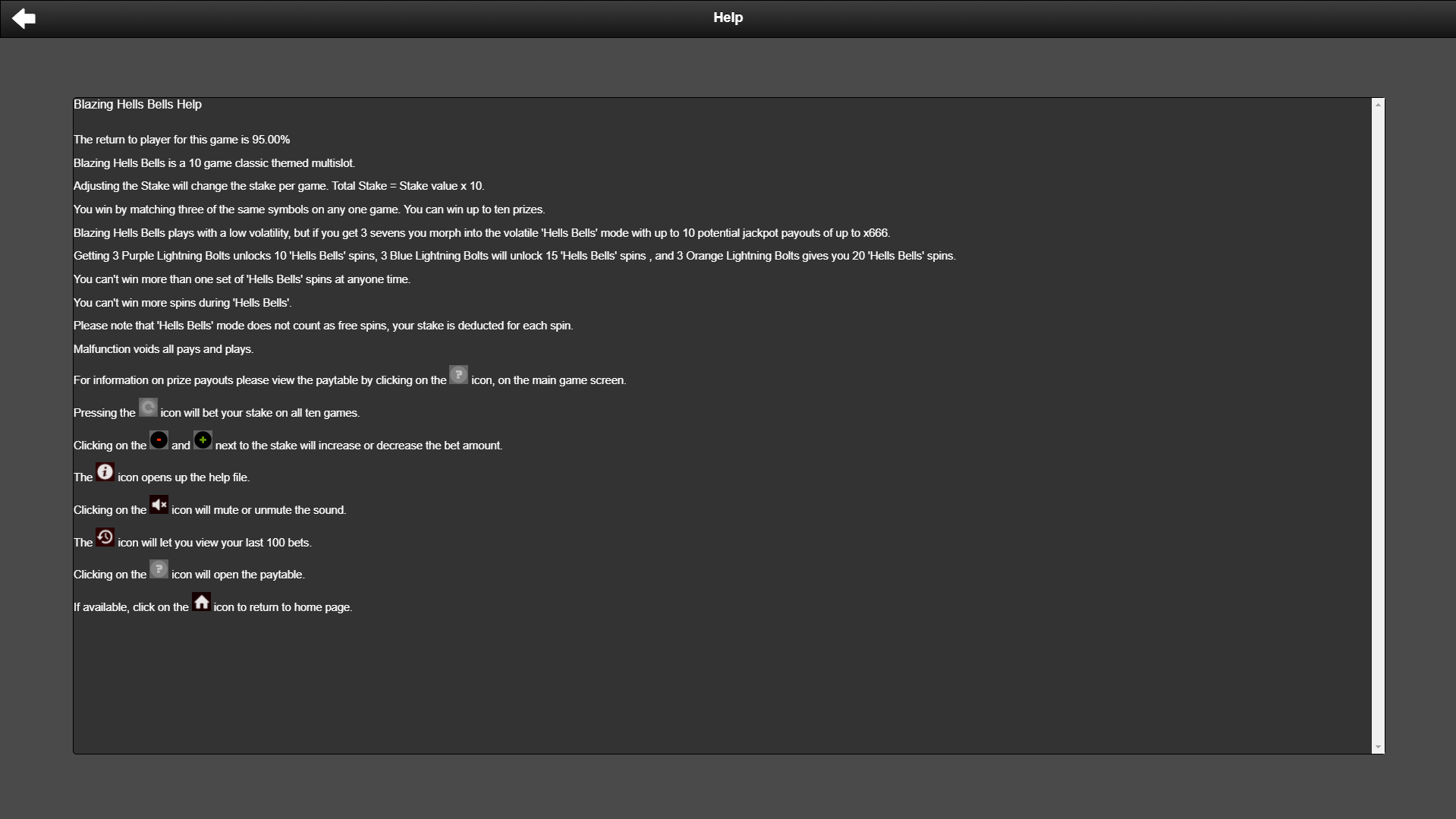Click the scrollbar down arrow in the help panel
1456x819 pixels.
[1378, 747]
